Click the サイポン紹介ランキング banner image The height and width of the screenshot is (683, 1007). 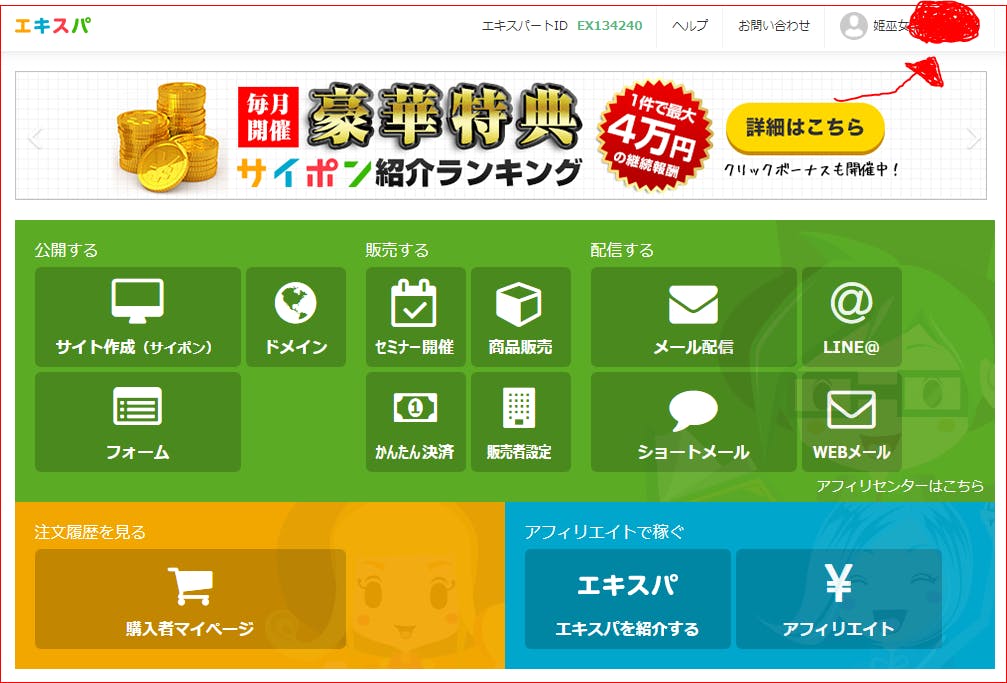[501, 136]
